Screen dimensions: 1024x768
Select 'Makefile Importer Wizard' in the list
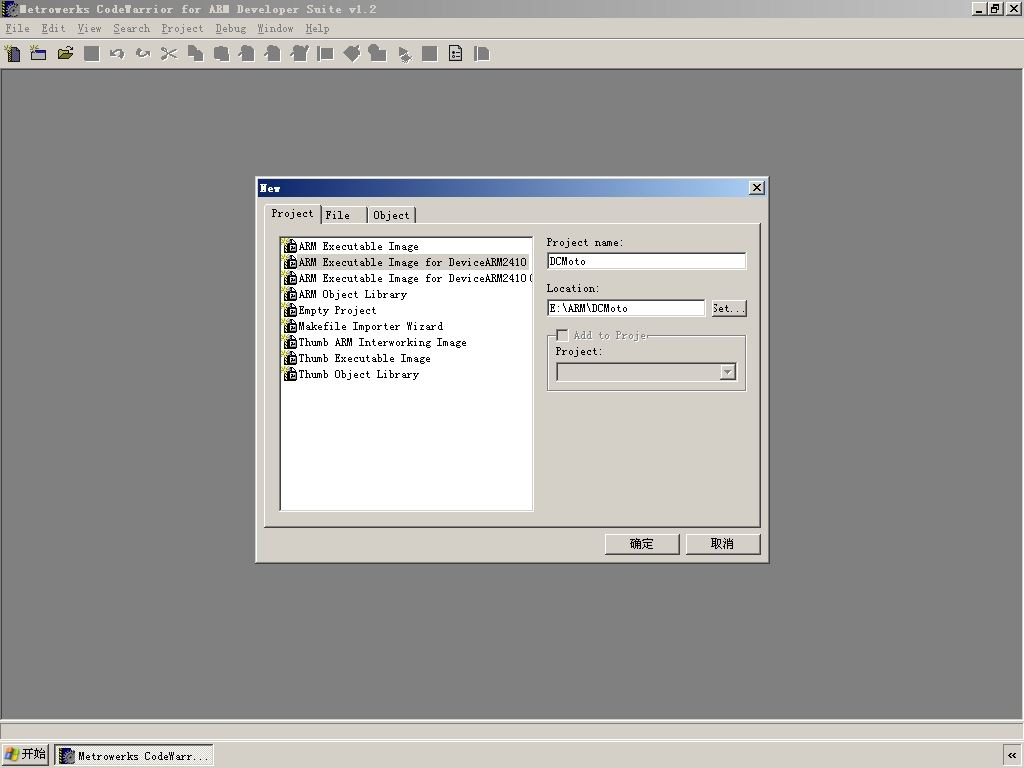[x=370, y=327]
